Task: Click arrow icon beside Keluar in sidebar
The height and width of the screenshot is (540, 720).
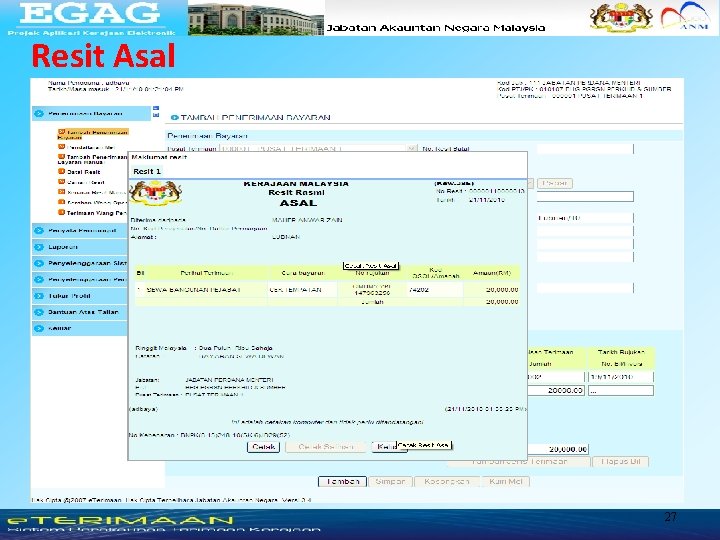Action: [x=39, y=328]
